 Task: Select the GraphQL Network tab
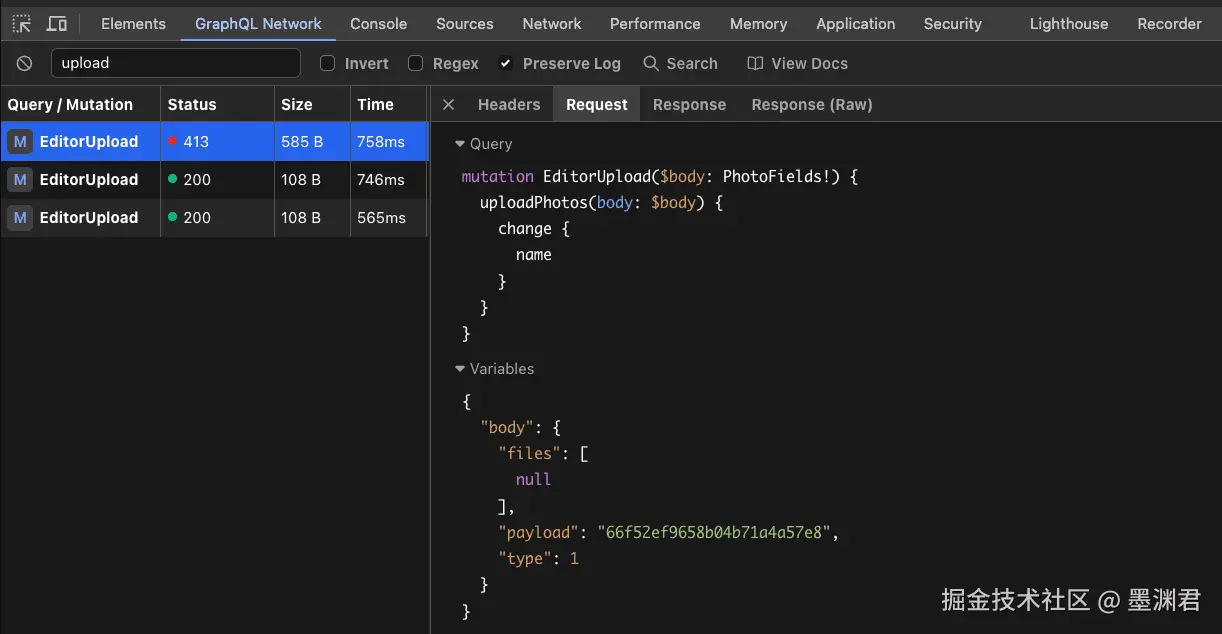[x=258, y=24]
